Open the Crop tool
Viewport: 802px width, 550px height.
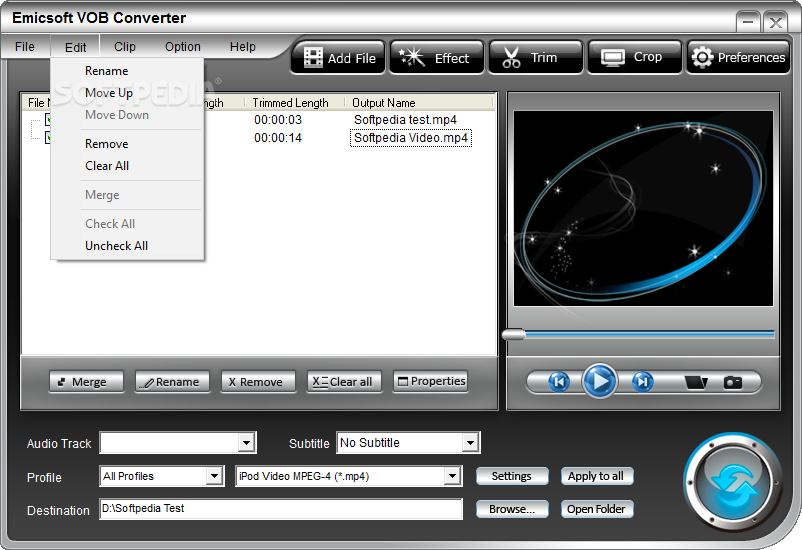635,58
